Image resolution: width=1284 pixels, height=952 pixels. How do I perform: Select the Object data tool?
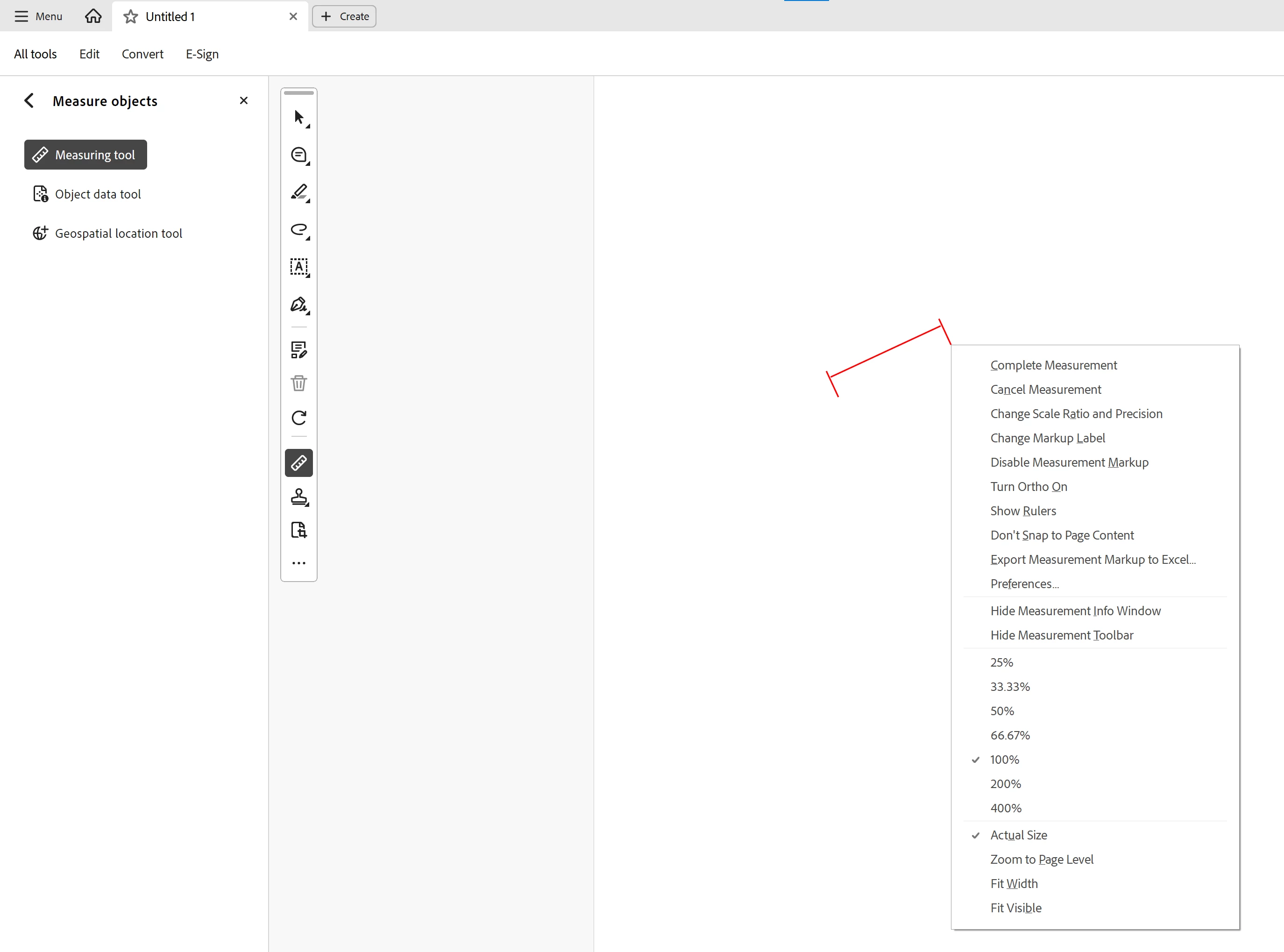[x=97, y=194]
